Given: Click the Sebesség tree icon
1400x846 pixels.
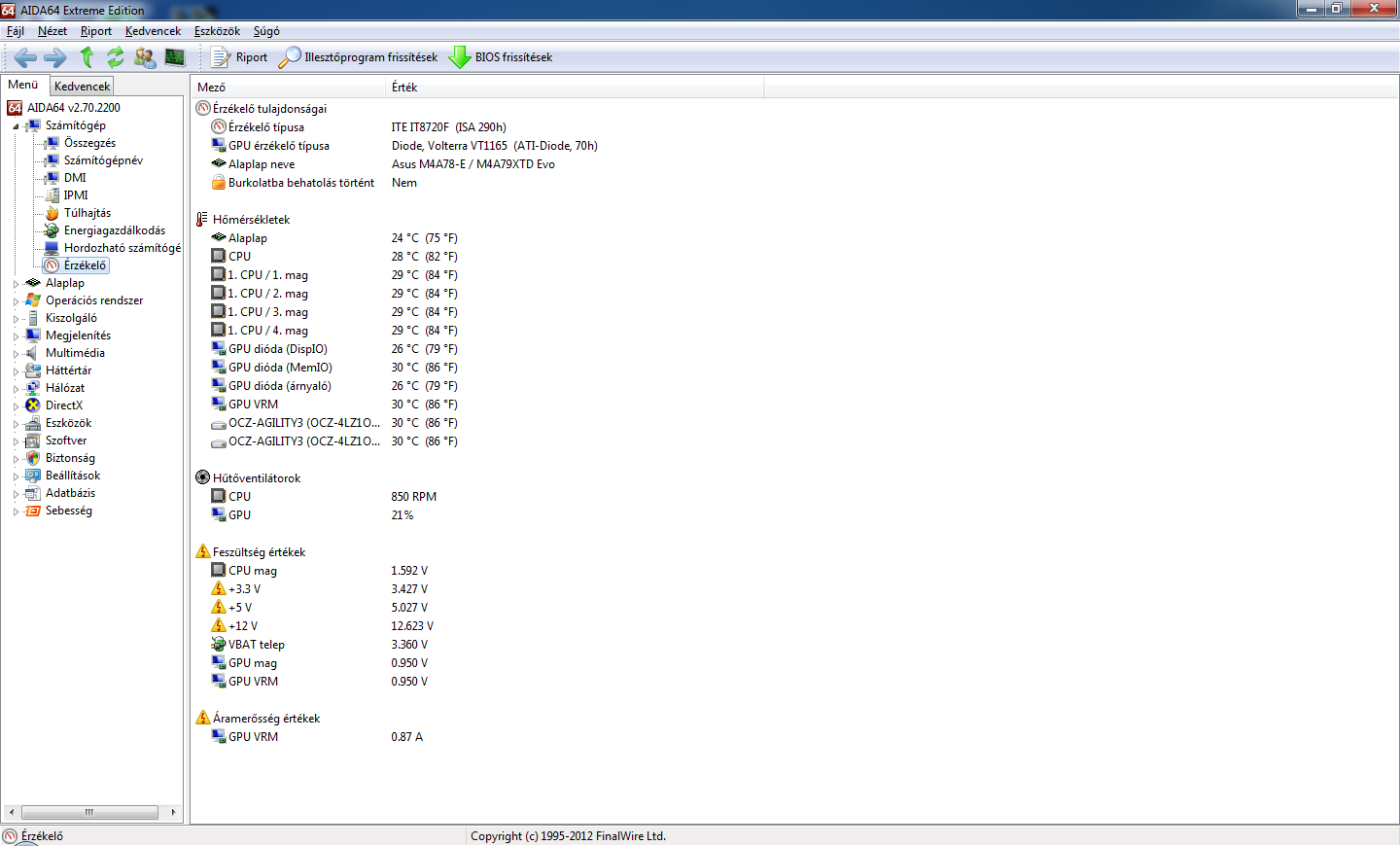Looking at the screenshot, I should pos(33,511).
